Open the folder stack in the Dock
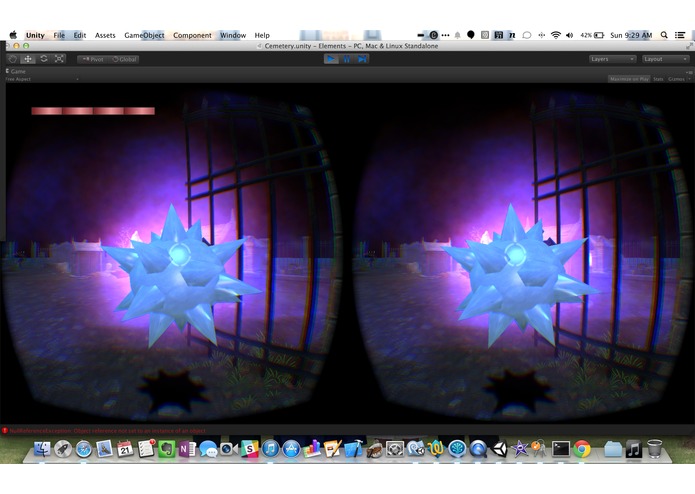Screen dimensions: 695x494 (613, 449)
